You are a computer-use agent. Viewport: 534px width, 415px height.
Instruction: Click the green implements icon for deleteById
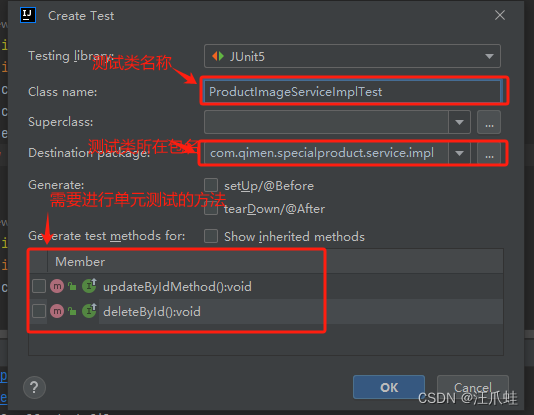90,310
